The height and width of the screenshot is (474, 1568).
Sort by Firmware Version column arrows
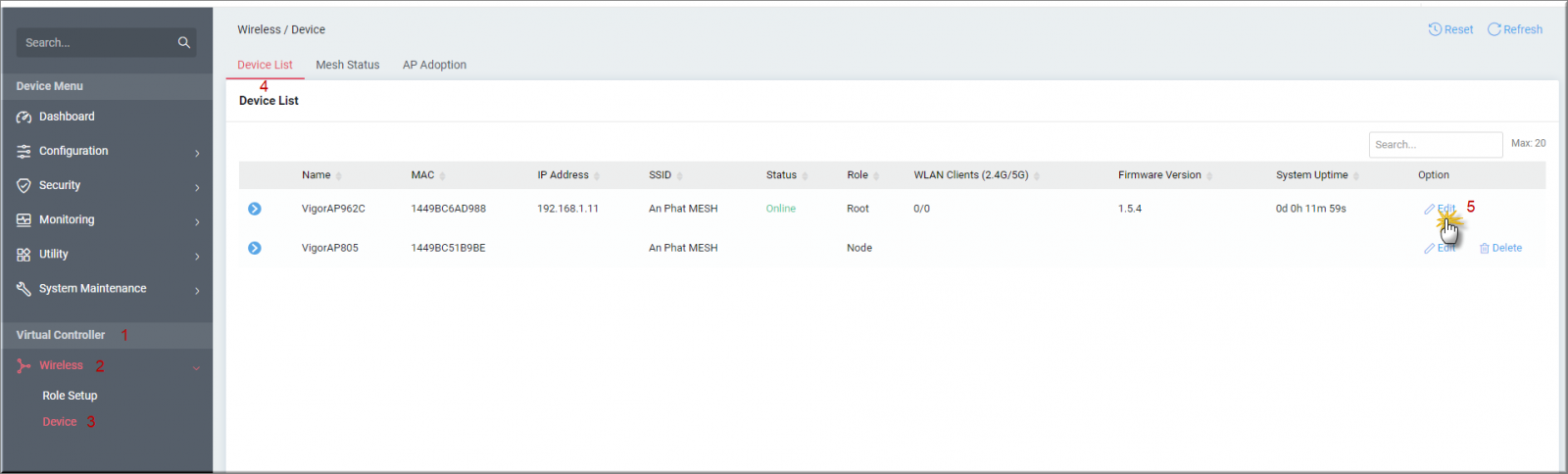coord(1209,175)
